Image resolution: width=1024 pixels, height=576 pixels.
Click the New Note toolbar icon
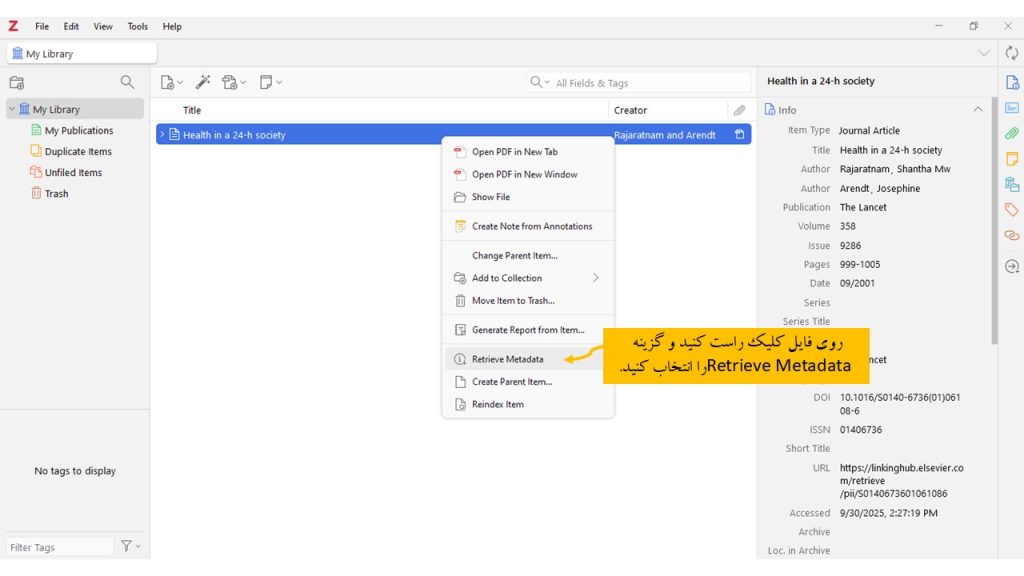click(x=269, y=83)
